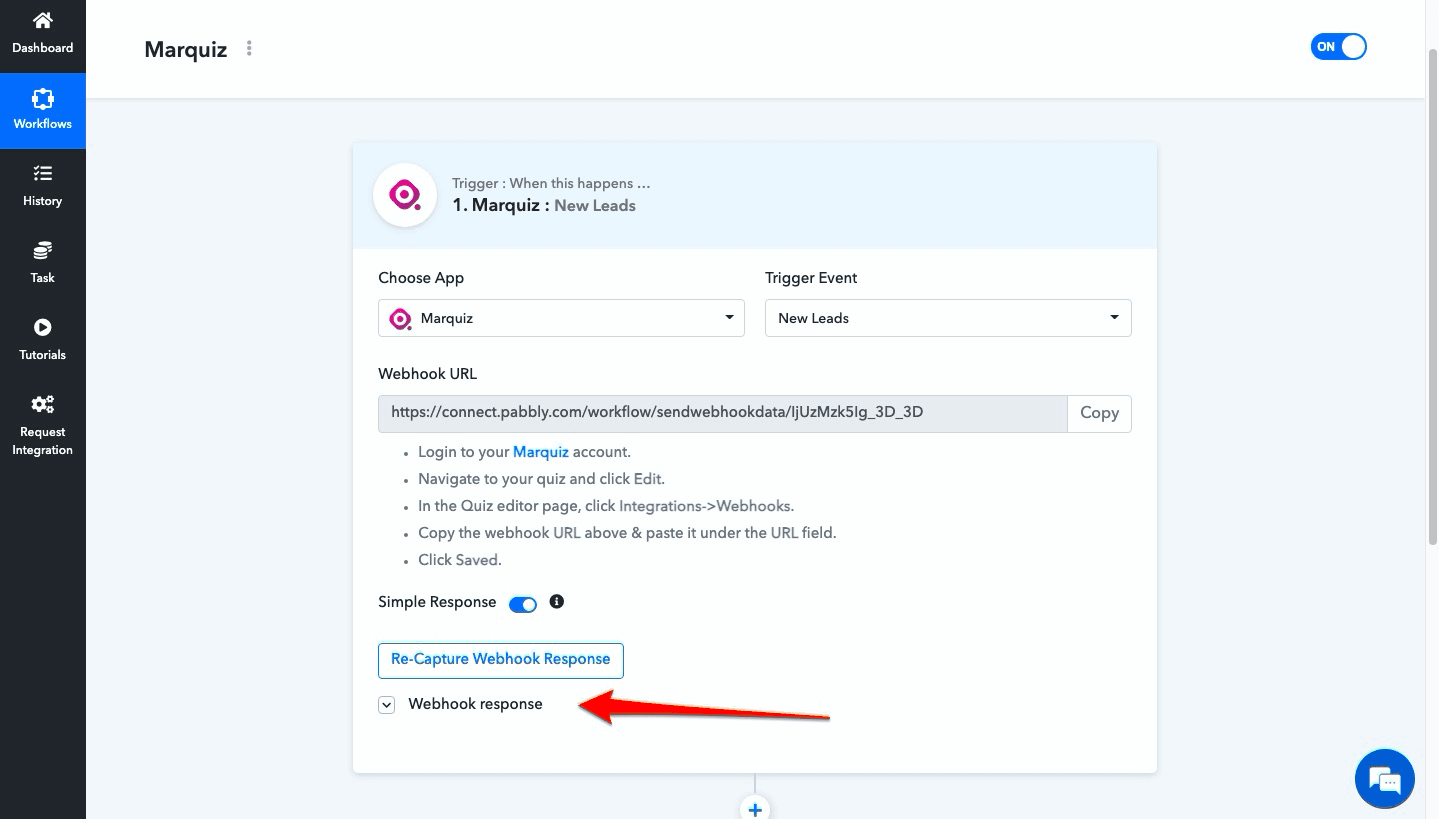The image size is (1439, 819).
Task: Click the Marquiz logo in trigger header
Action: coord(405,195)
